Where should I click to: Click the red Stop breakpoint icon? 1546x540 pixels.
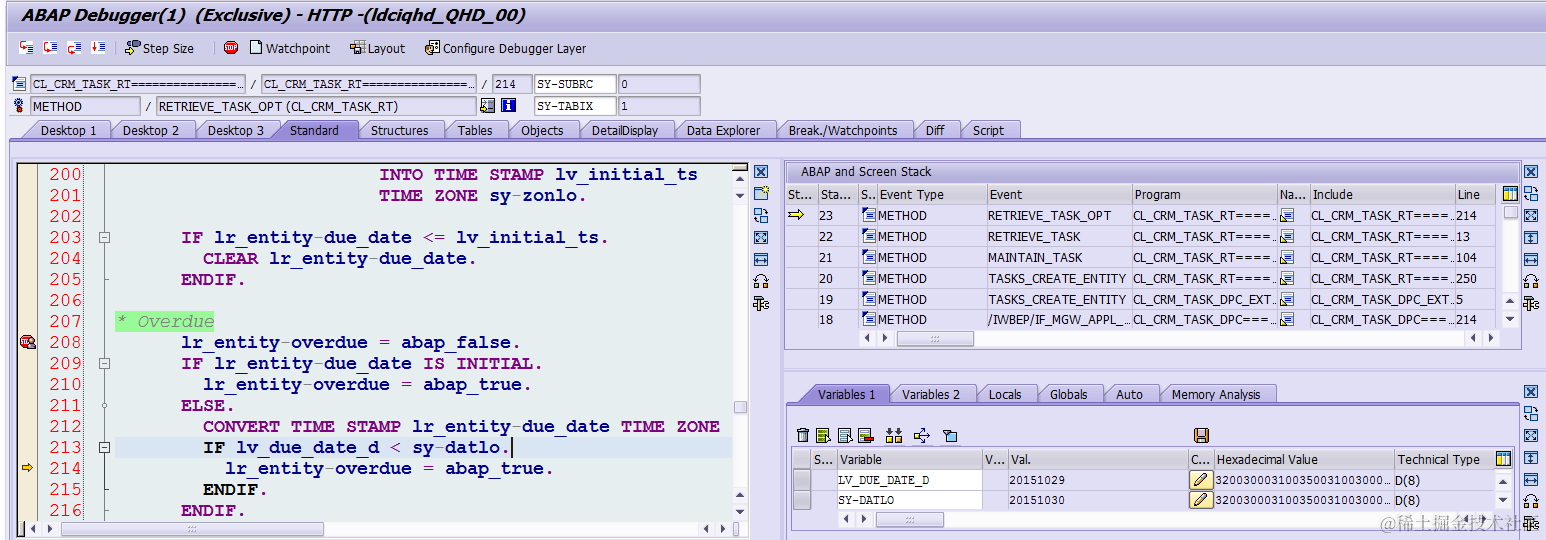point(231,48)
